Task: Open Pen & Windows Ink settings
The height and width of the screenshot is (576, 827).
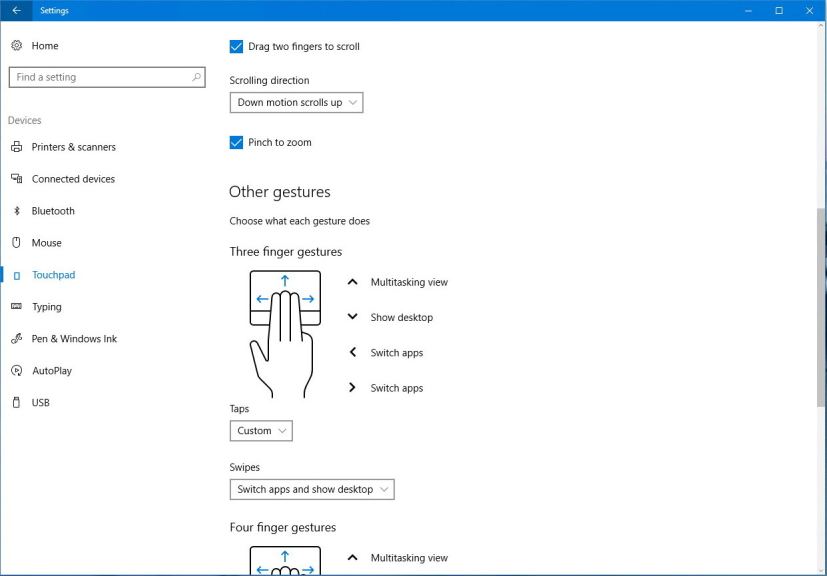Action: coord(74,339)
